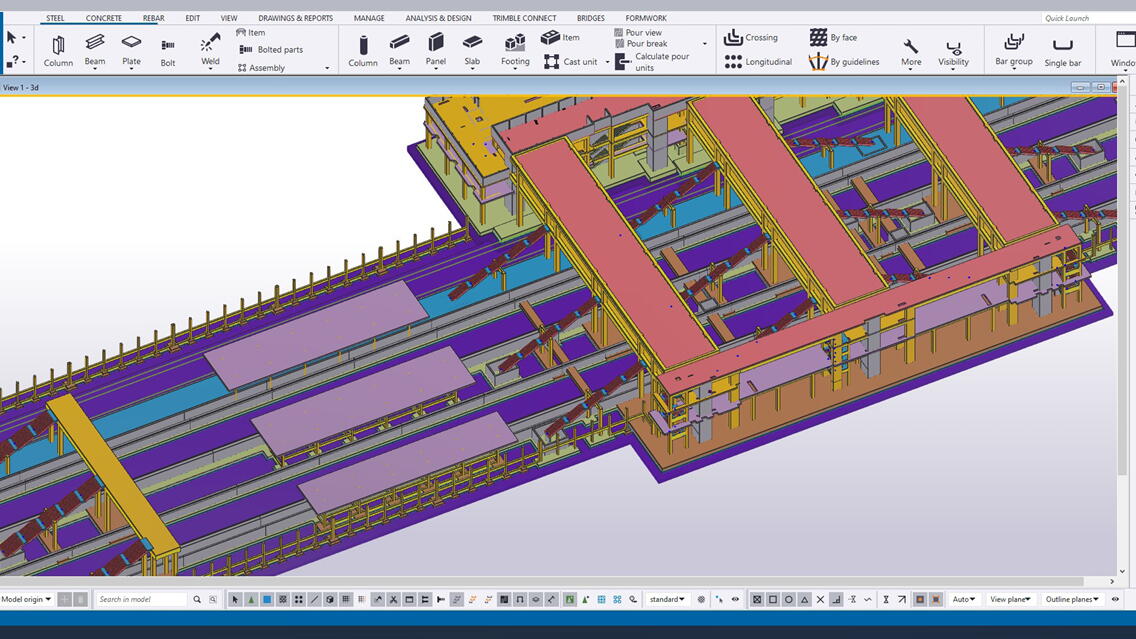
Task: Choose the Bolt tool in ribbon
Action: tap(168, 48)
